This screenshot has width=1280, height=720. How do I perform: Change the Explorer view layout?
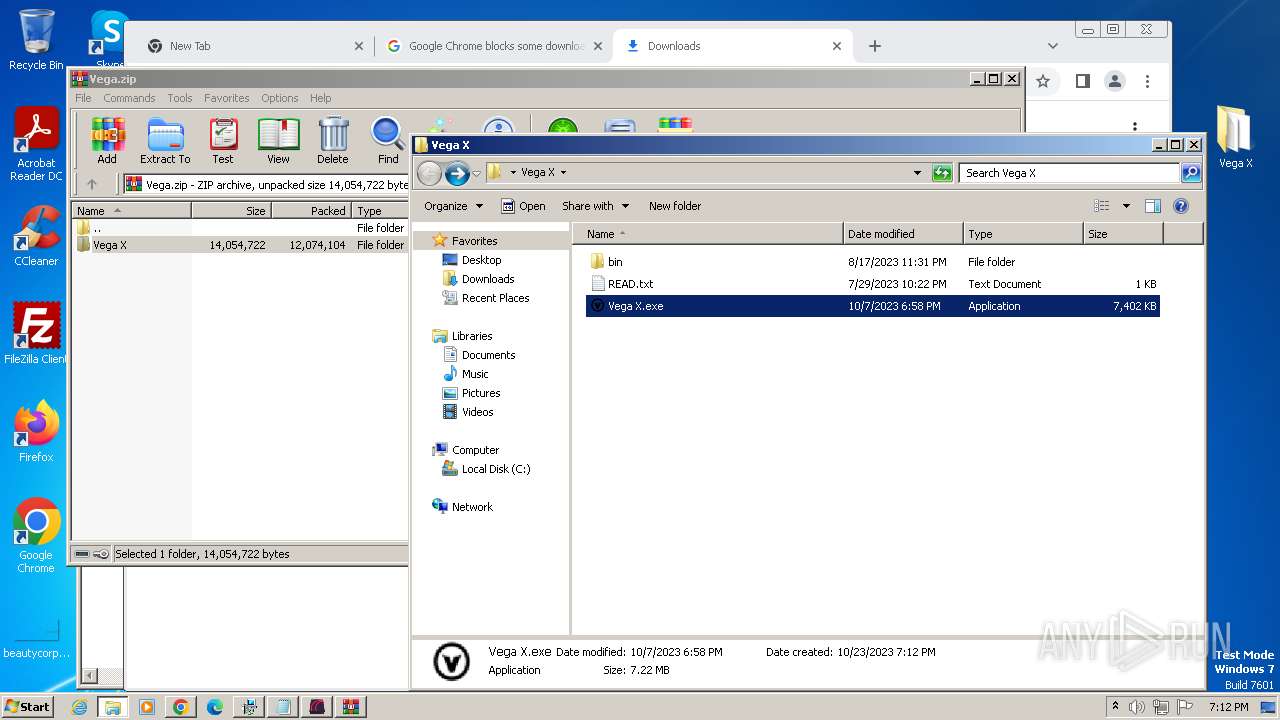pos(1102,206)
